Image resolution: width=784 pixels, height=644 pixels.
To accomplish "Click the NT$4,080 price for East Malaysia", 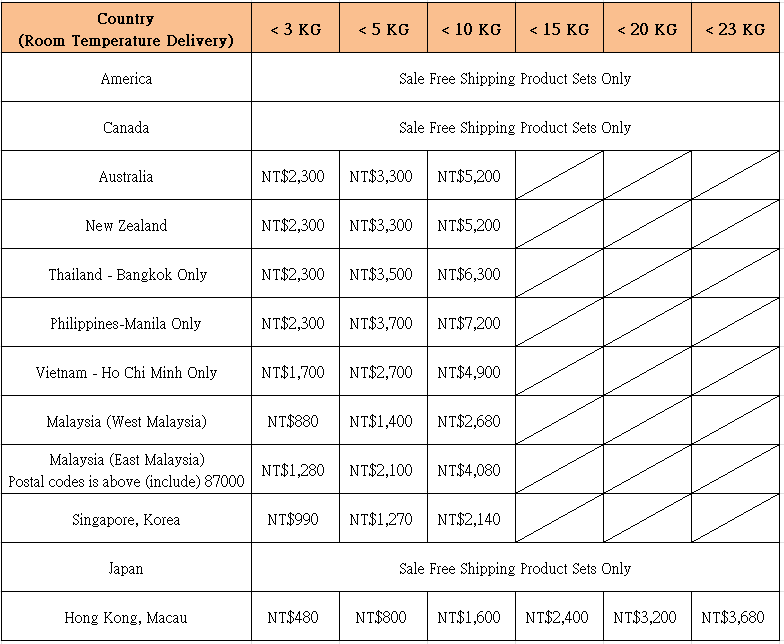I will point(469,470).
